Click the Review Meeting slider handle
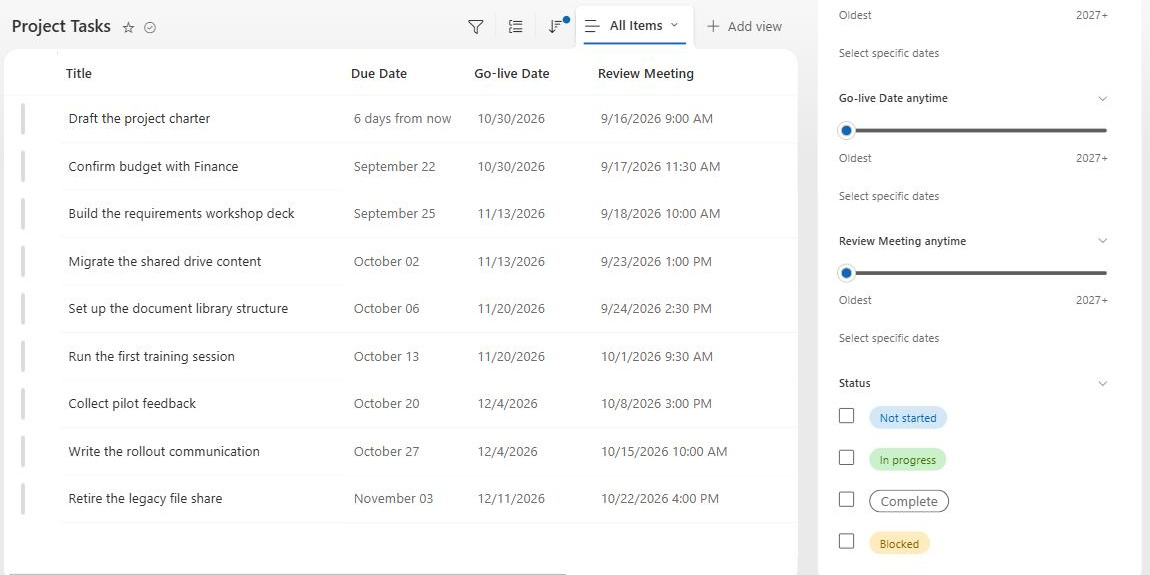The height and width of the screenshot is (575, 1150). [846, 274]
